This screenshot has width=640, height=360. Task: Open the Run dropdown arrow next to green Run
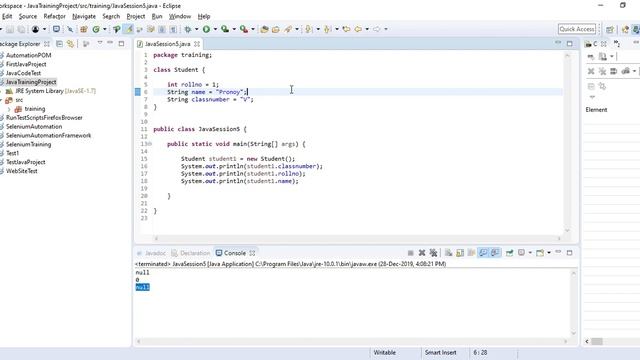[x=215, y=29]
